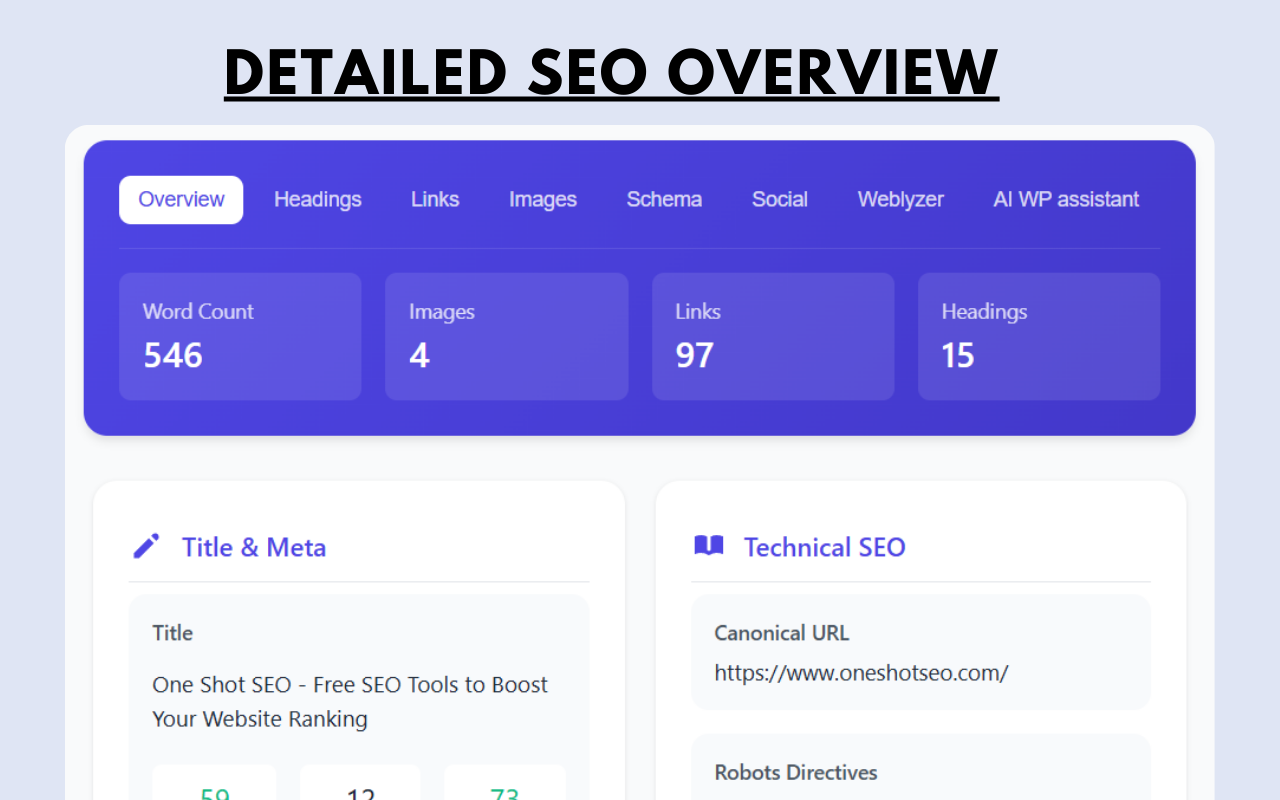Click the pencil icon beside Title & Meta

146,546
